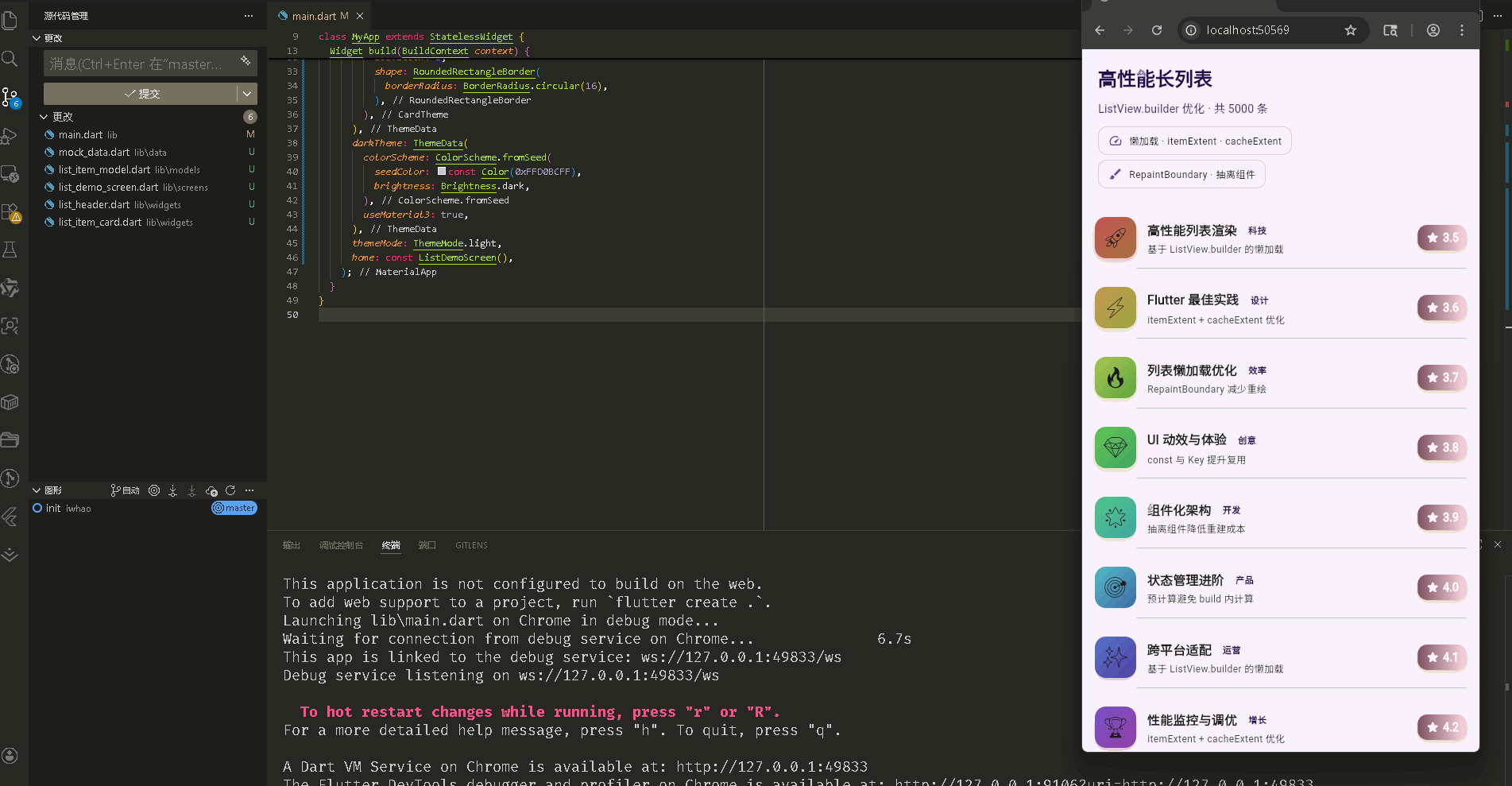Collapse the 更改 changes file group
1512x786 pixels.
[44, 117]
